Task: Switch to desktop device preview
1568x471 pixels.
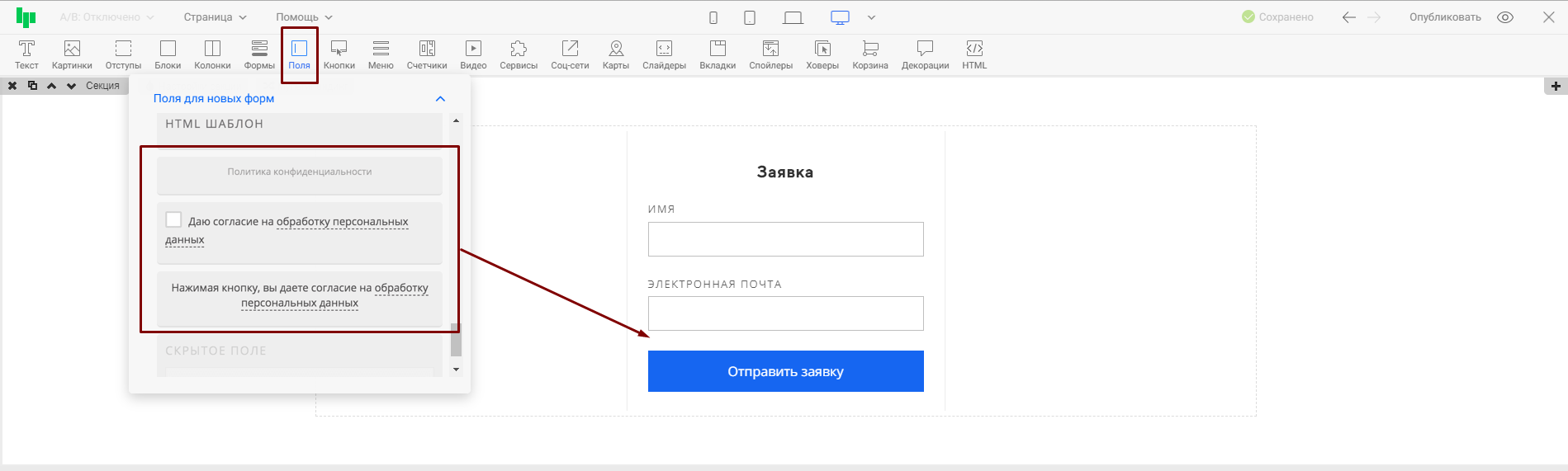Action: tap(840, 17)
